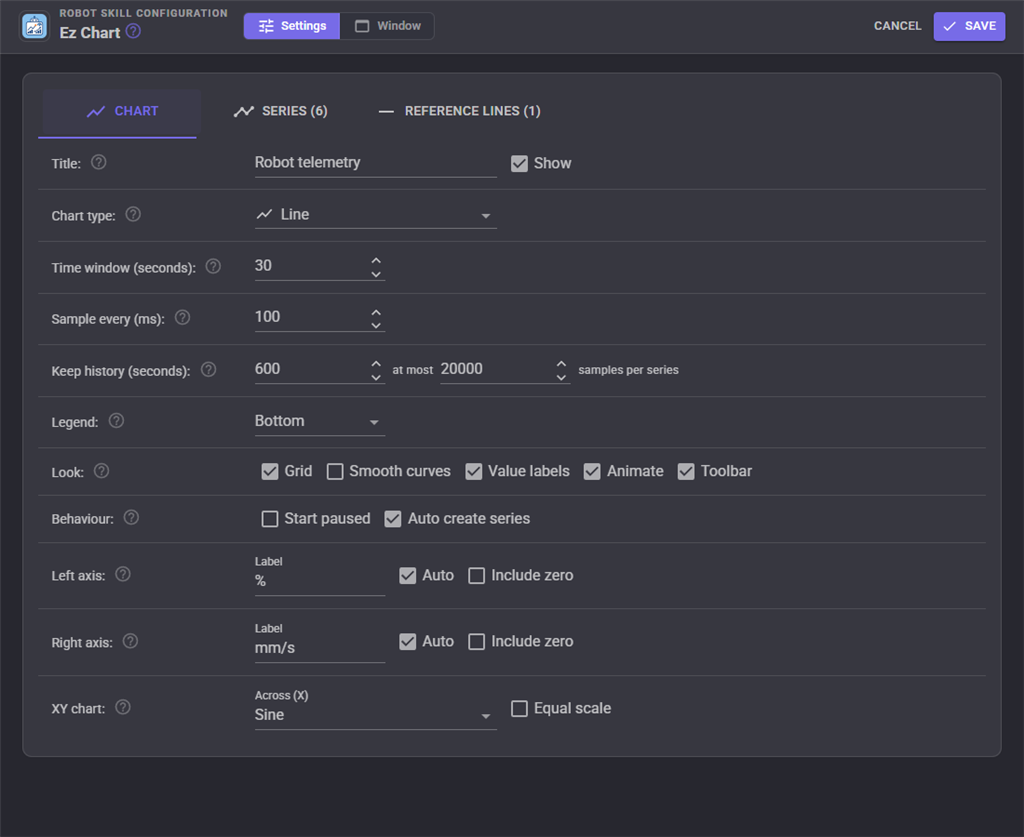This screenshot has width=1024, height=837.
Task: Open the SERIES (6) tab
Action: point(281,111)
